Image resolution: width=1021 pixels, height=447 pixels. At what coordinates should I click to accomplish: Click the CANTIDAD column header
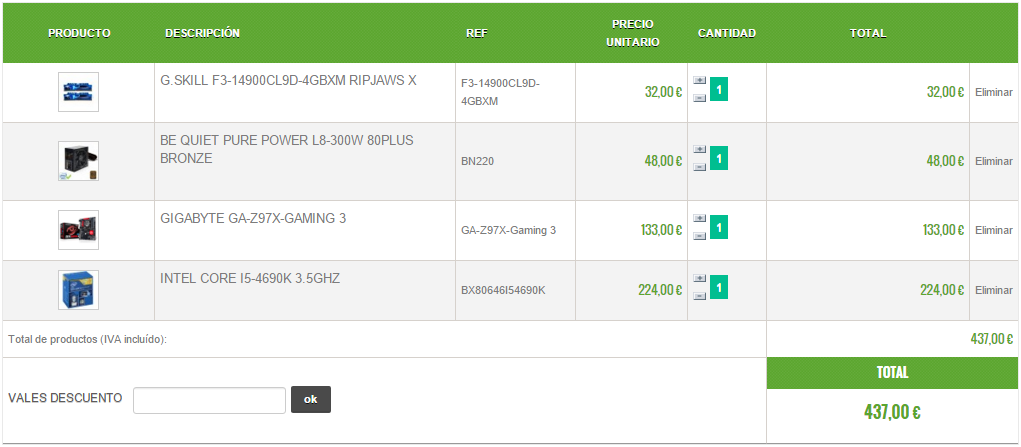pos(727,33)
